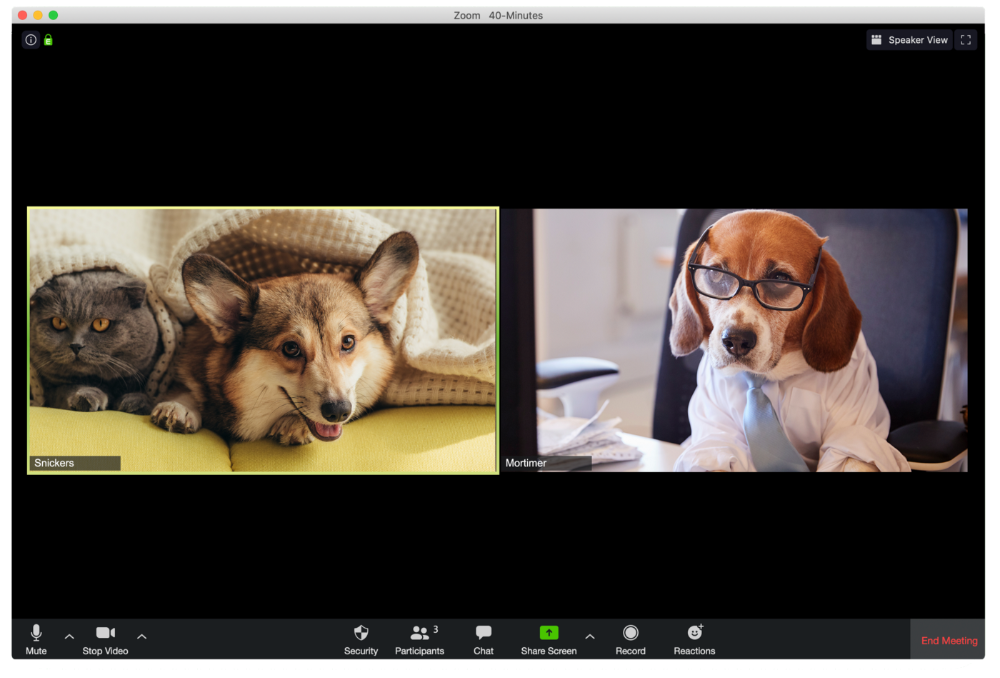The image size is (1000, 678).
Task: Minimize the Zoom window with yellow button
Action: 38,15
